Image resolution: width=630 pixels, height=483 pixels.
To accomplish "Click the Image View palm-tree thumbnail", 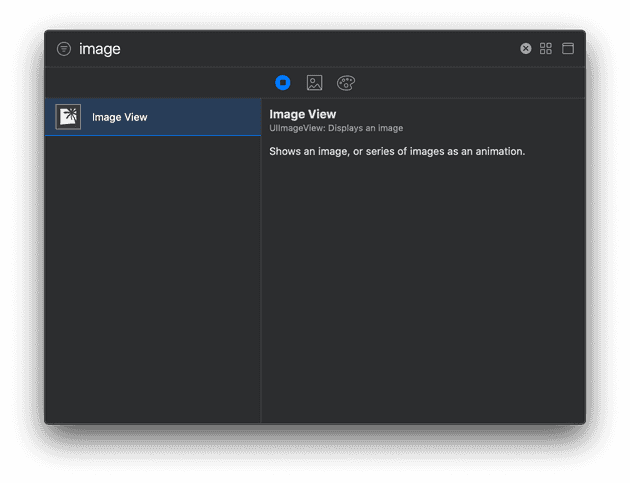I will pyautogui.click(x=68, y=117).
